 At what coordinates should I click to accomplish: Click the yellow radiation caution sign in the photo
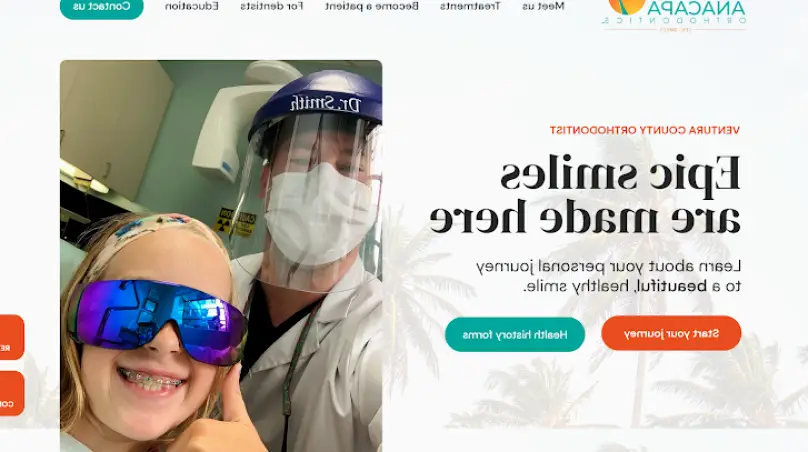[x=235, y=222]
